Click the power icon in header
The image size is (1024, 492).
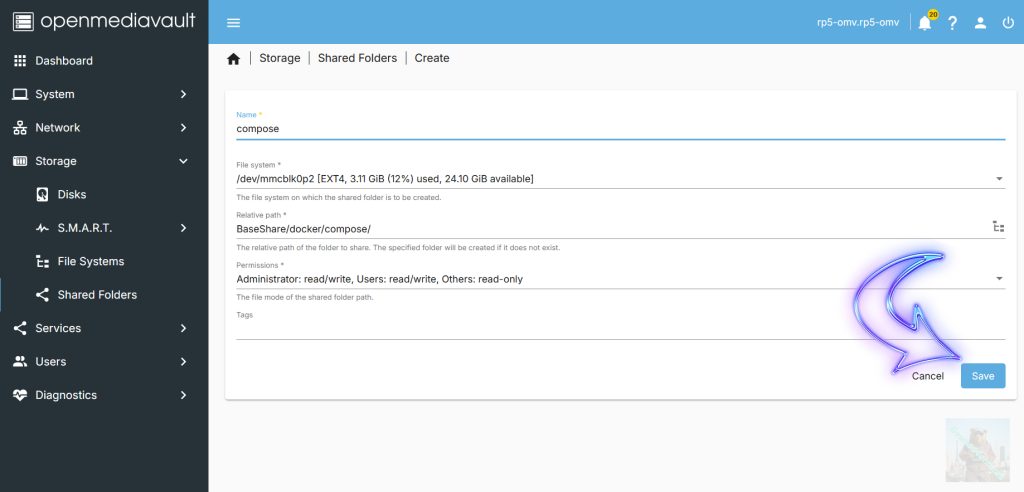pyautogui.click(x=1007, y=23)
